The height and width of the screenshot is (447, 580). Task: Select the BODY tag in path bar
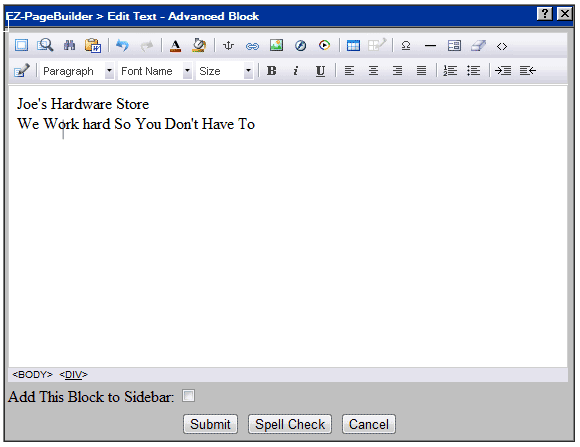click(x=33, y=374)
